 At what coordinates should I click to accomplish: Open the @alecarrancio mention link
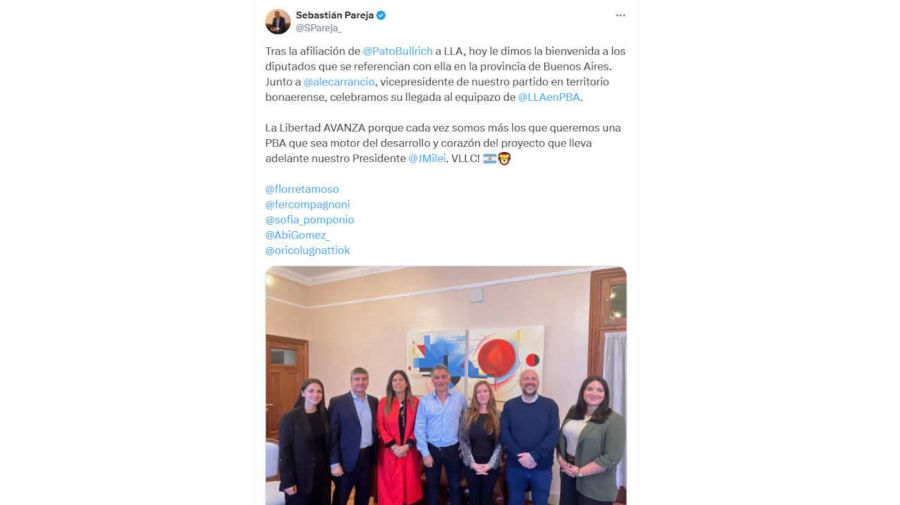[339, 82]
